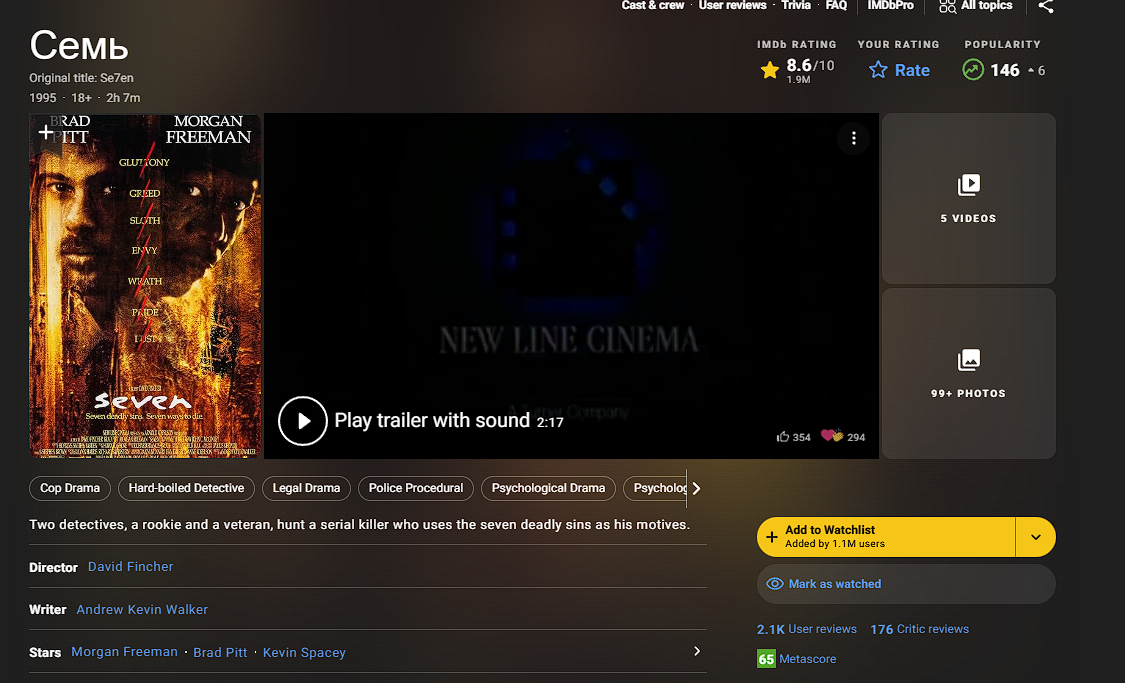Open the FAQ tab

836,6
